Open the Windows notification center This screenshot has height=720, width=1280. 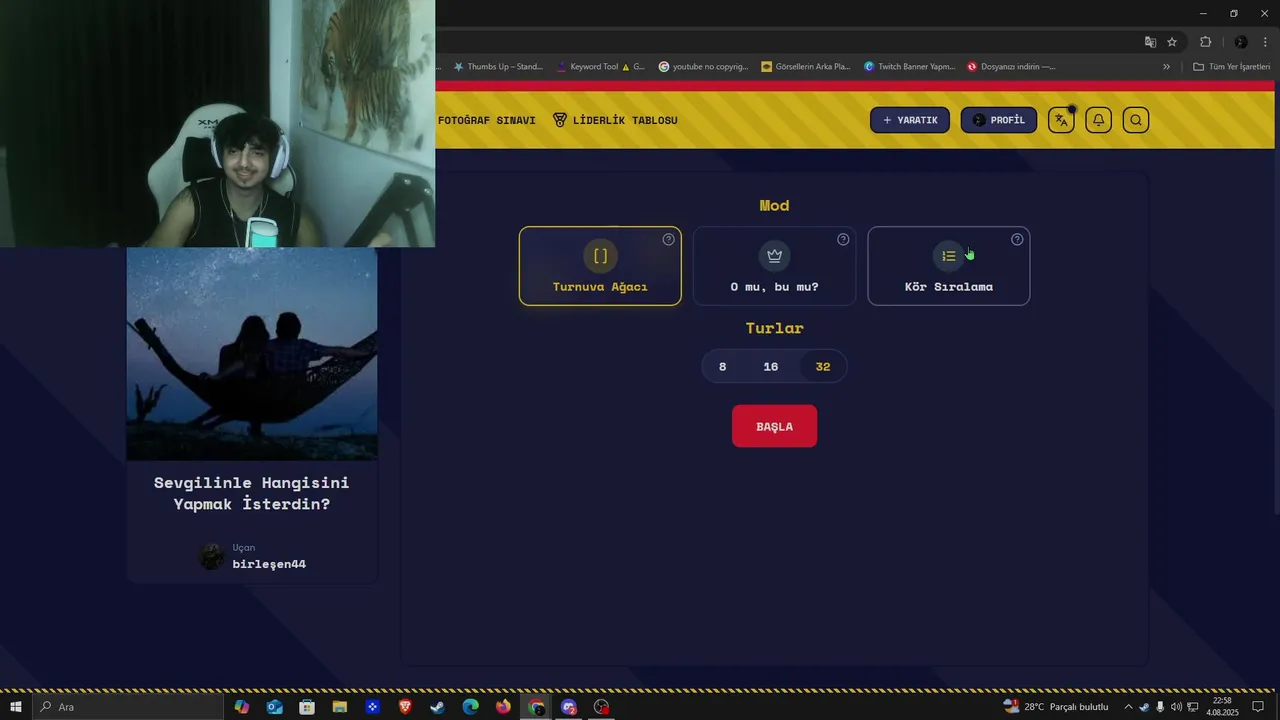coord(1258,707)
